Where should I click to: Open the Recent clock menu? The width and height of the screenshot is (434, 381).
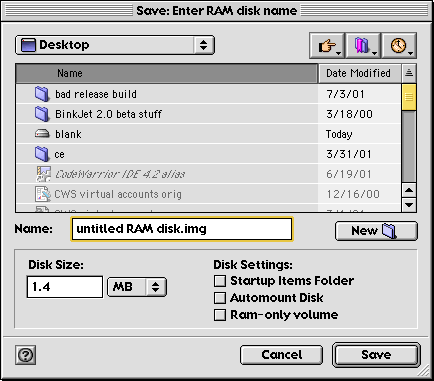tap(399, 45)
